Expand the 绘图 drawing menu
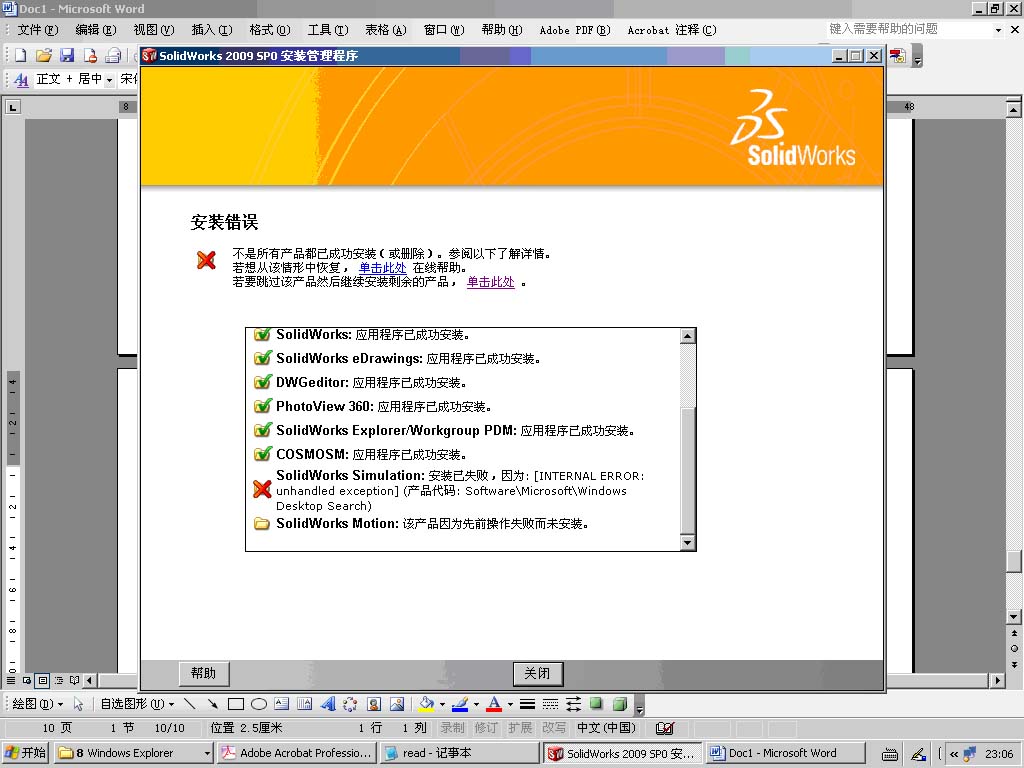The height and width of the screenshot is (768, 1024). tap(37, 704)
